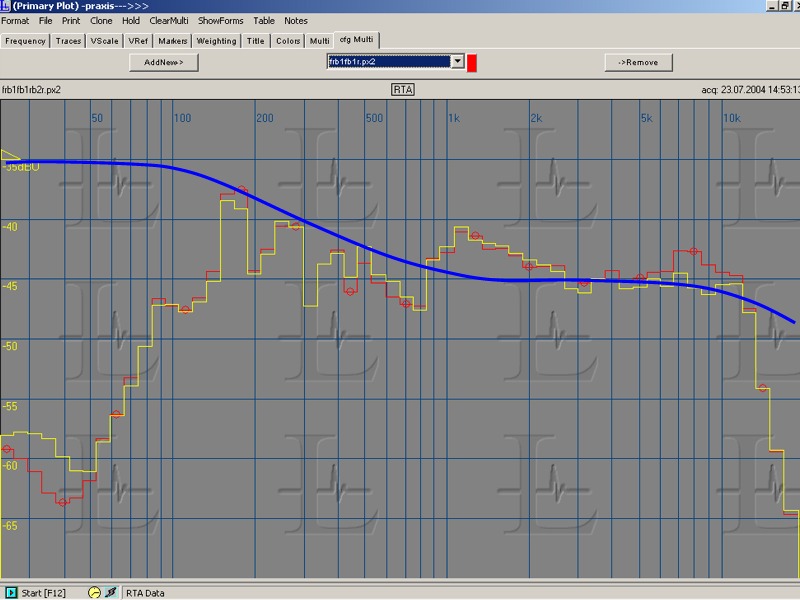The image size is (800, 600).
Task: Click the yellow reference arrow marker at left axis
Action: point(10,156)
